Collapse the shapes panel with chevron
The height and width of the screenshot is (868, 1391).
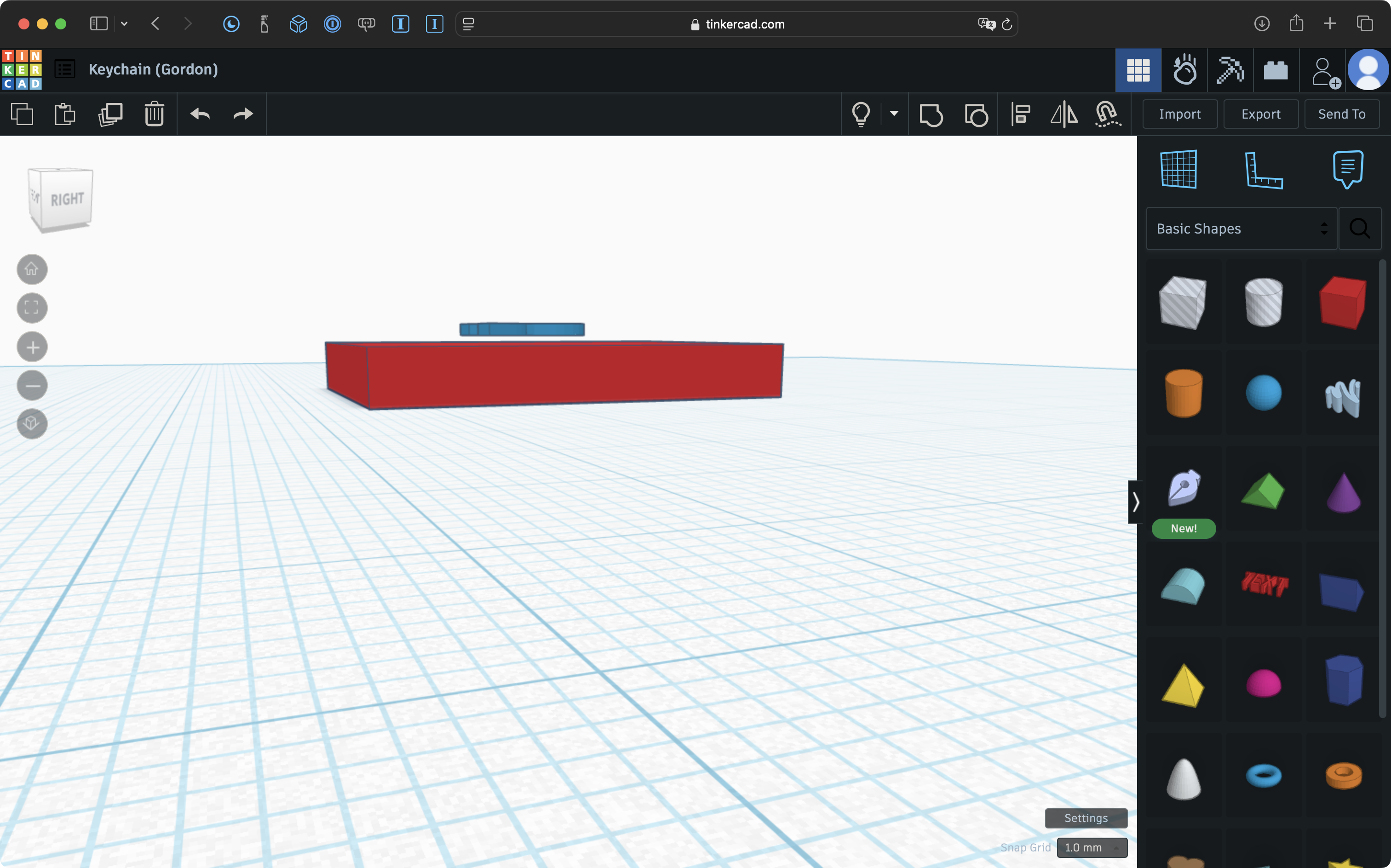pos(1135,503)
